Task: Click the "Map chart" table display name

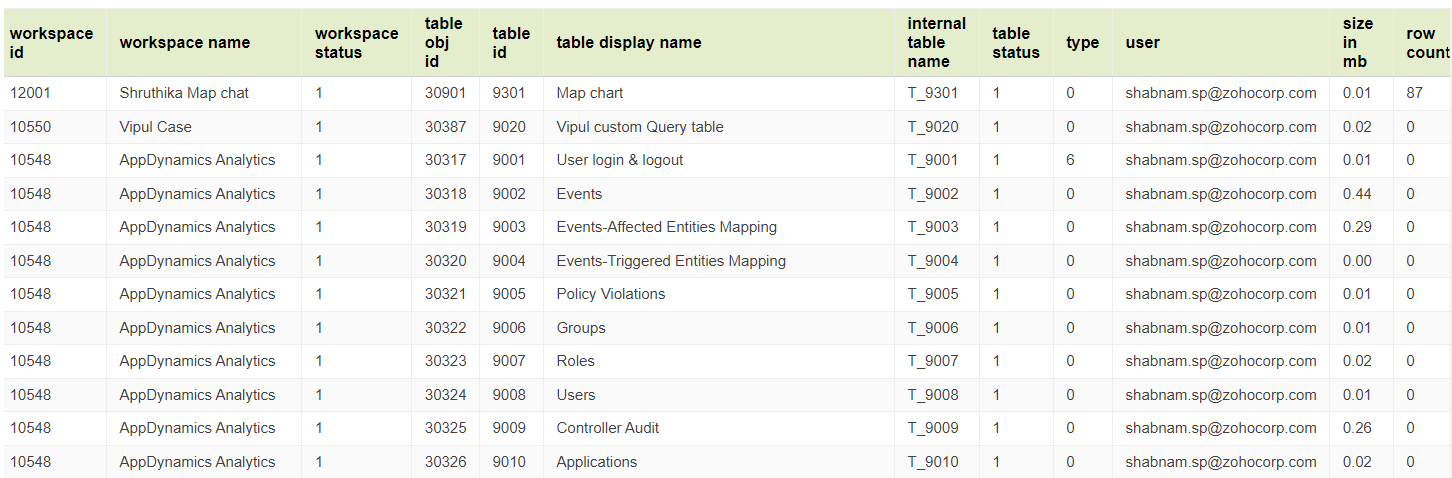Action: click(x=589, y=93)
